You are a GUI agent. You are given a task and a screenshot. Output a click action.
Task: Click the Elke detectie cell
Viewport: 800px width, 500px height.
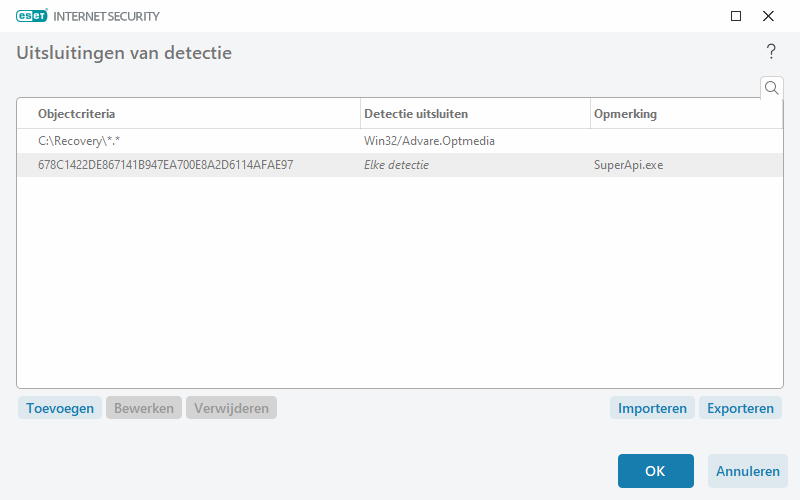pyautogui.click(x=396, y=165)
